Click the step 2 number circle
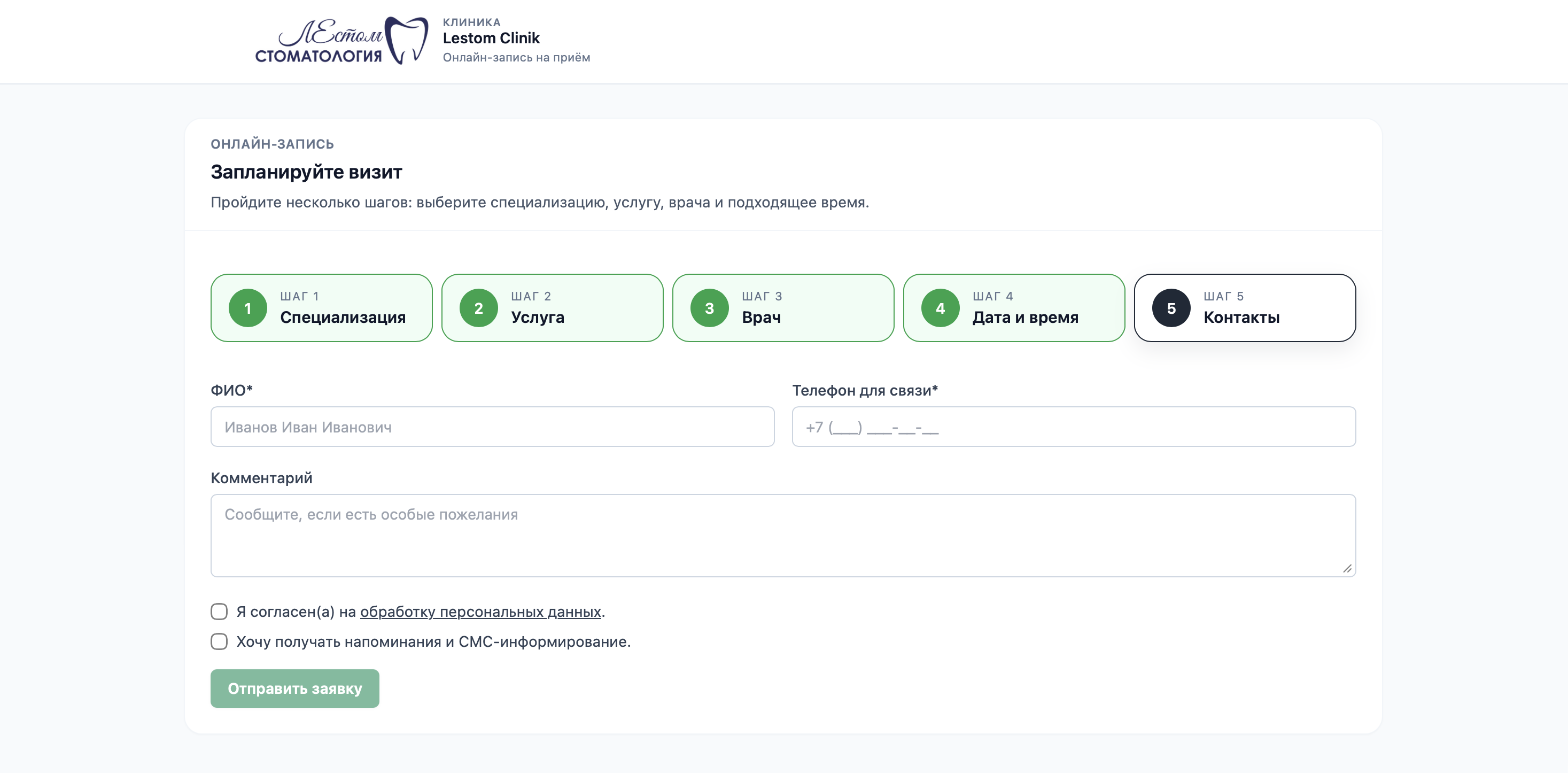The height and width of the screenshot is (773, 1568). tap(478, 308)
